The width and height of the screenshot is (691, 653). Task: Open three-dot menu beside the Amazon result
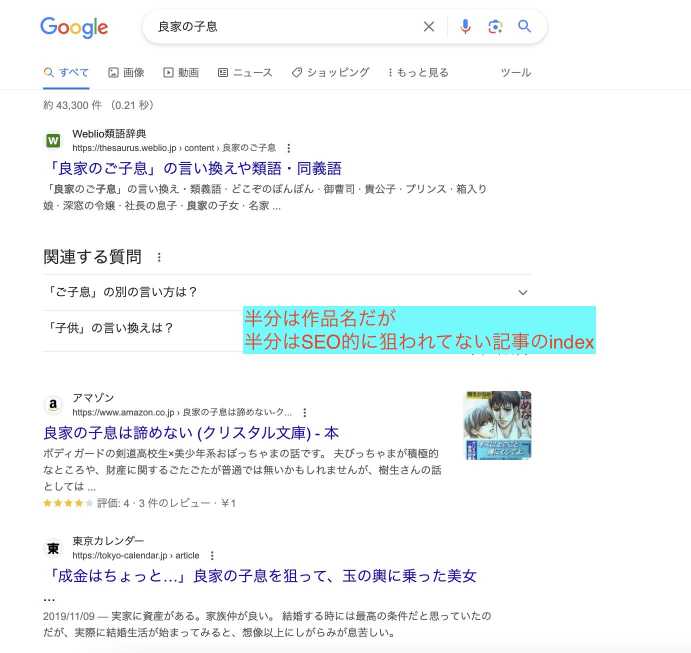[x=305, y=412]
